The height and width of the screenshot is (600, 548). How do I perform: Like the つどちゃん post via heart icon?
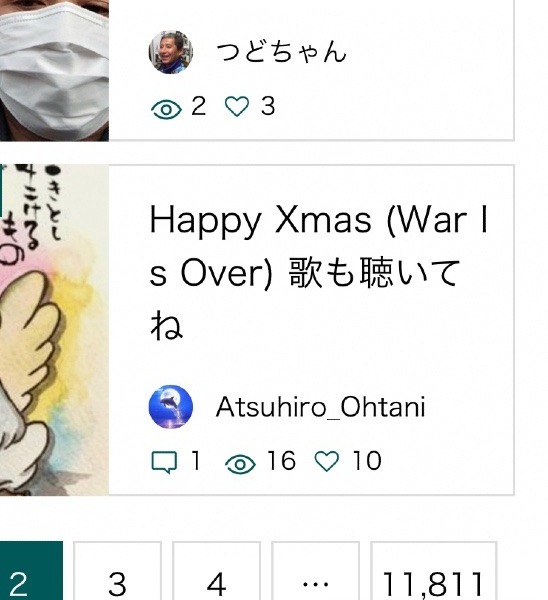pos(237,106)
